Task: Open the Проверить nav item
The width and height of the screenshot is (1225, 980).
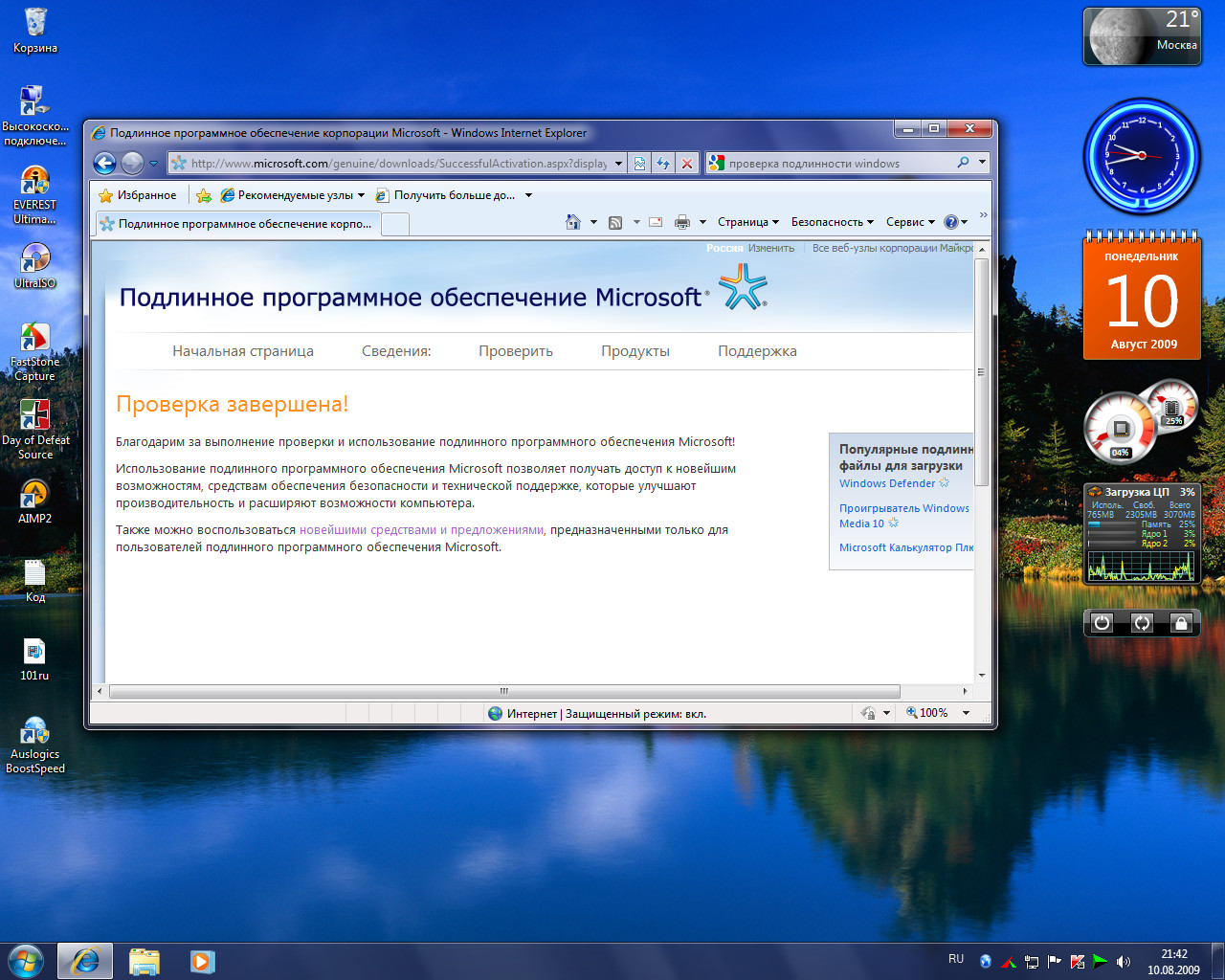Action: coord(516,351)
